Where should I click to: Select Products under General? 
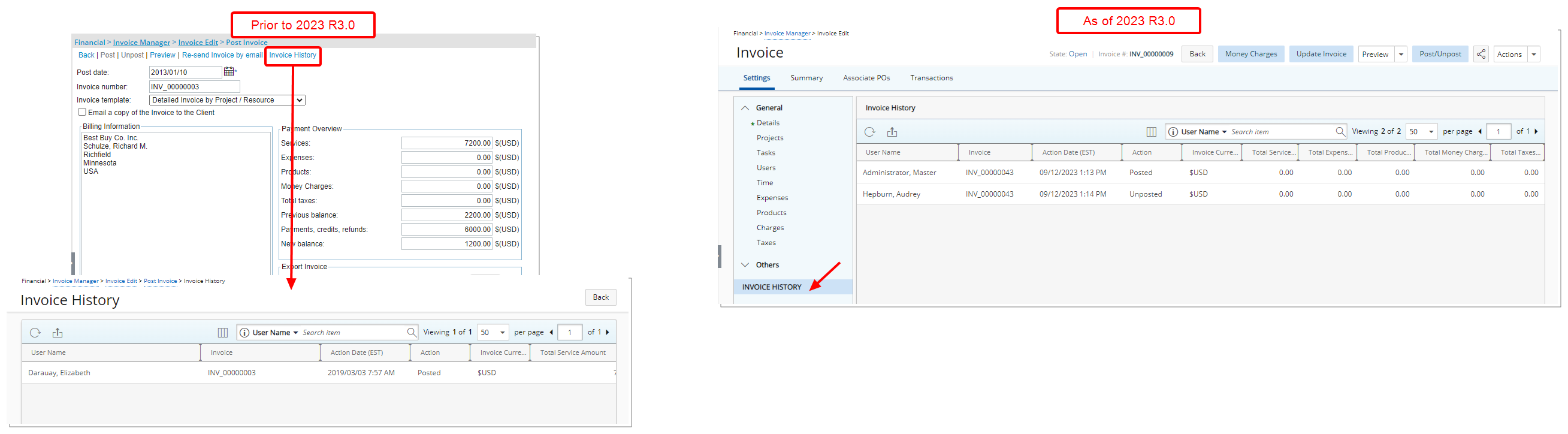771,212
